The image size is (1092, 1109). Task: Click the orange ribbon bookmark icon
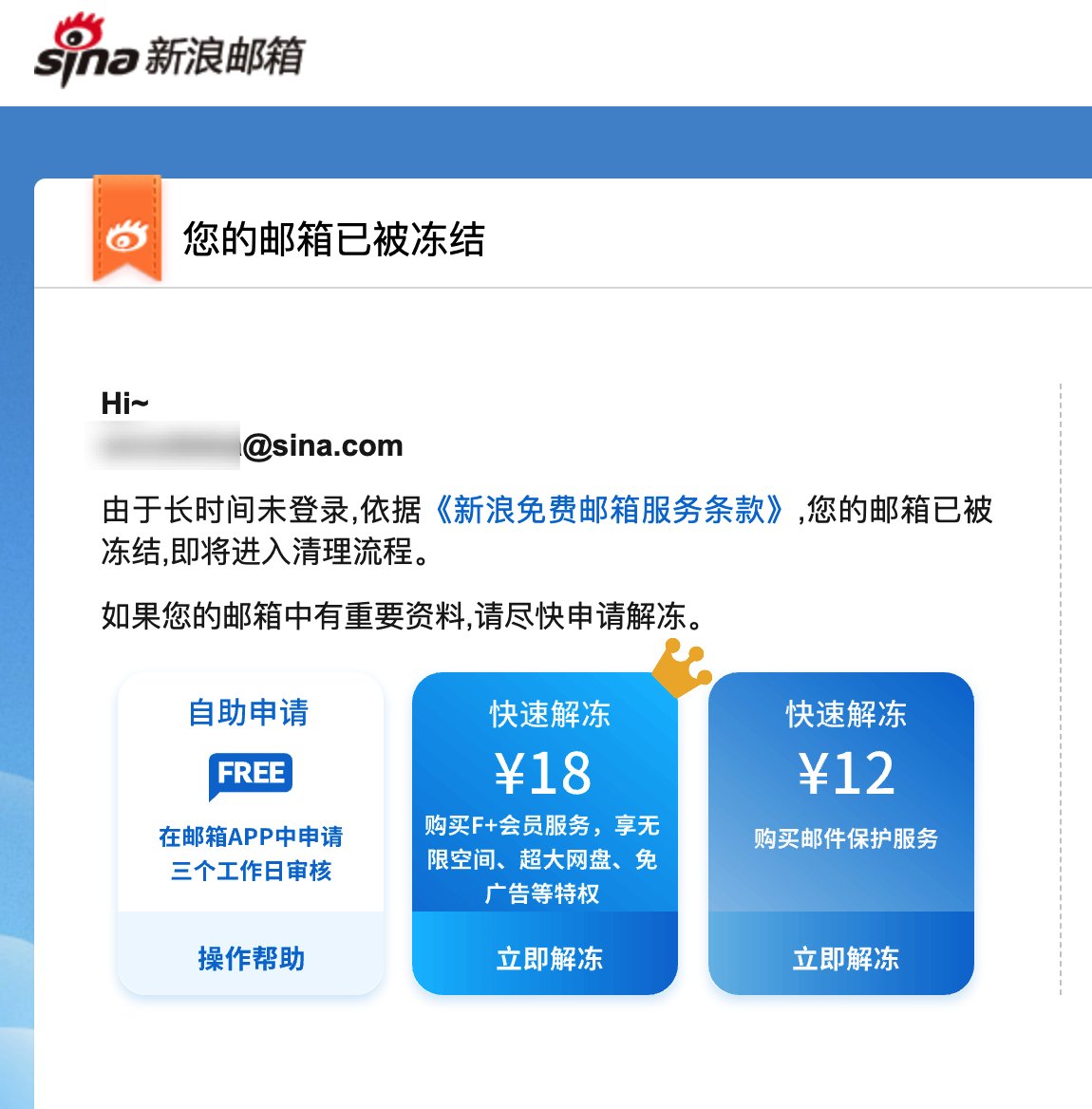pyautogui.click(x=127, y=230)
